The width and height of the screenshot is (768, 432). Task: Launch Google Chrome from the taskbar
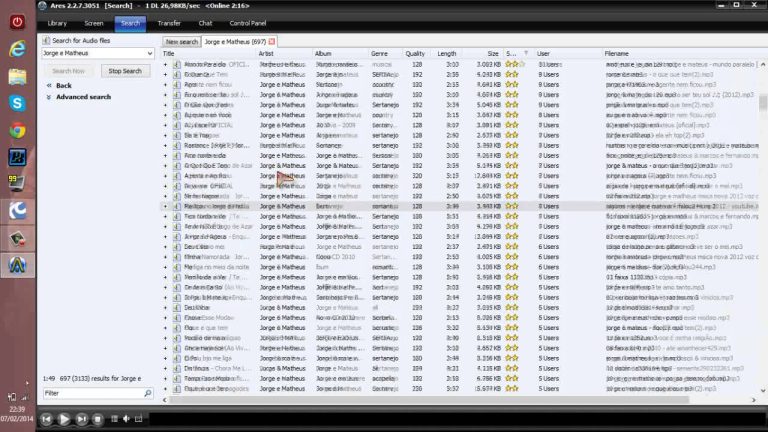[x=17, y=129]
